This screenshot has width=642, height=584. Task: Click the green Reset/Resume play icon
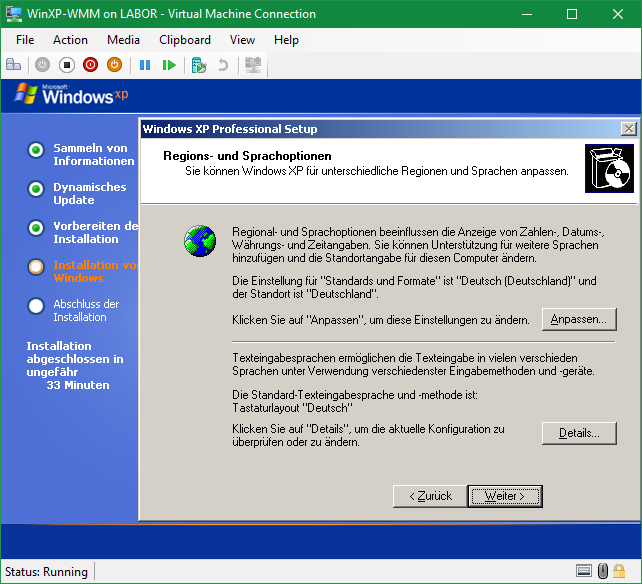click(169, 65)
